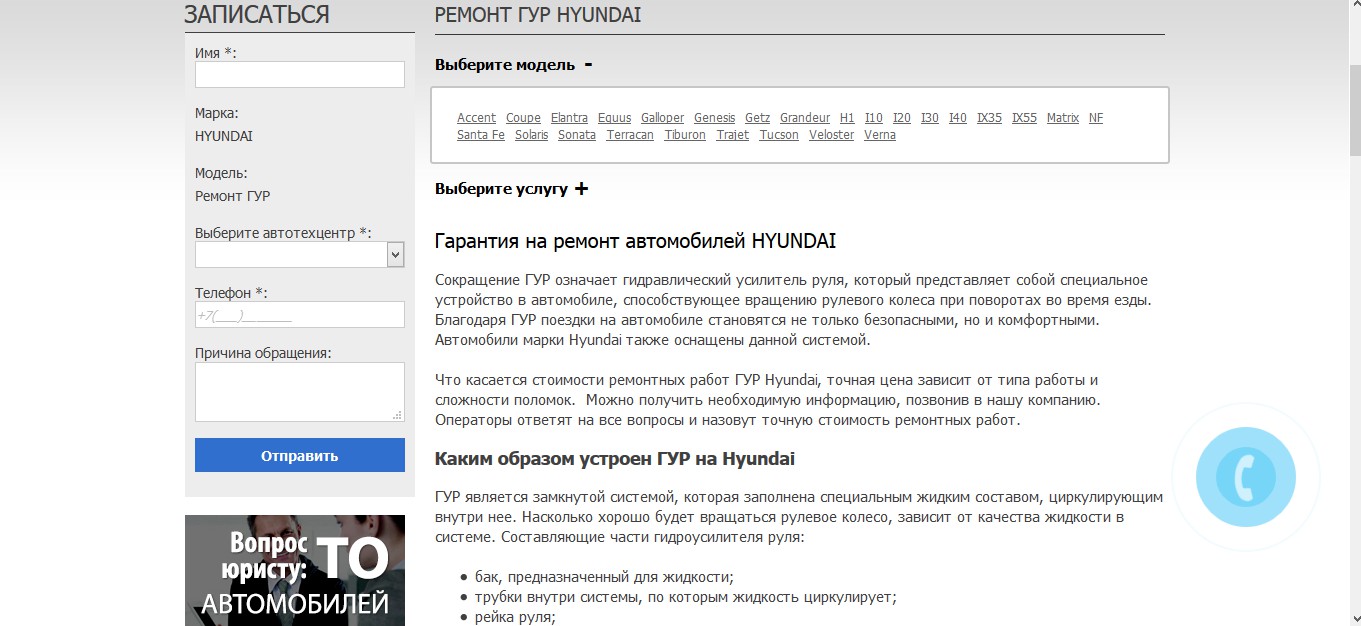The width and height of the screenshot is (1361, 626).
Task: Select the Equus model link
Action: tap(614, 118)
